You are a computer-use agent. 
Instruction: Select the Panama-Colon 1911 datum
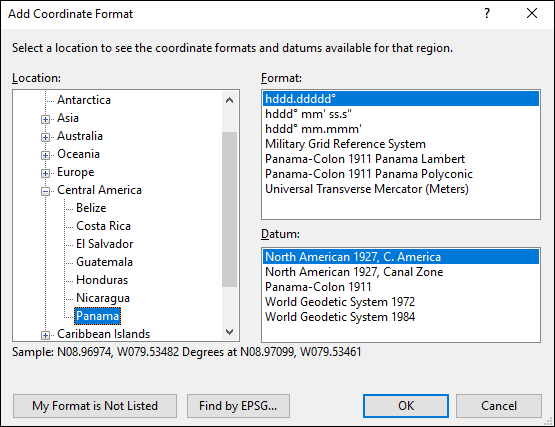401,287
